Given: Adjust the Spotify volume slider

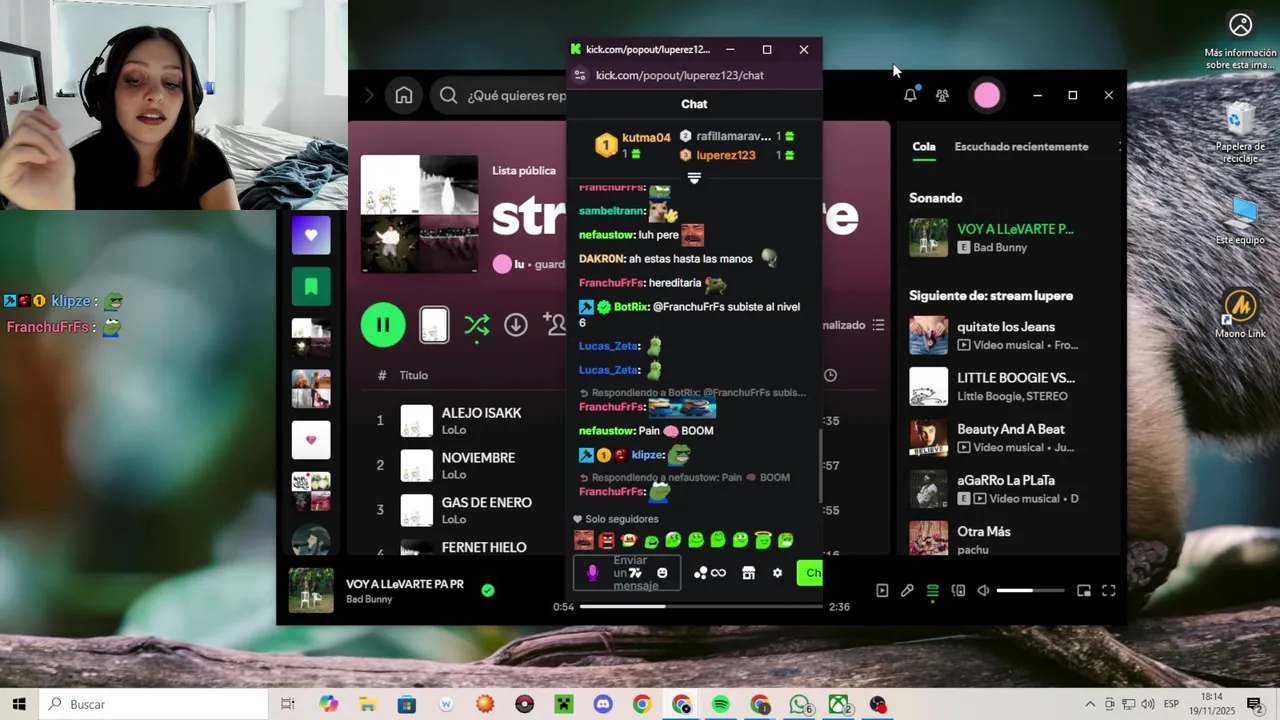Looking at the screenshot, I should 1029,590.
